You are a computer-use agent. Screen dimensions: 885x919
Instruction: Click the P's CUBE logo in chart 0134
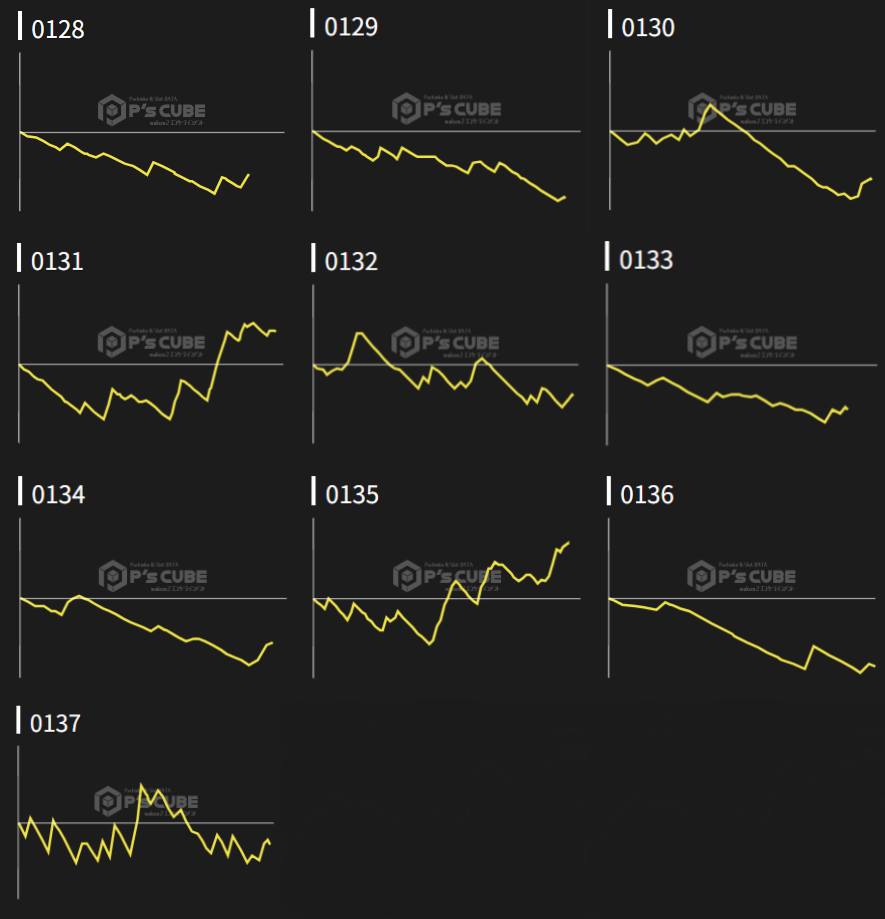click(x=153, y=576)
